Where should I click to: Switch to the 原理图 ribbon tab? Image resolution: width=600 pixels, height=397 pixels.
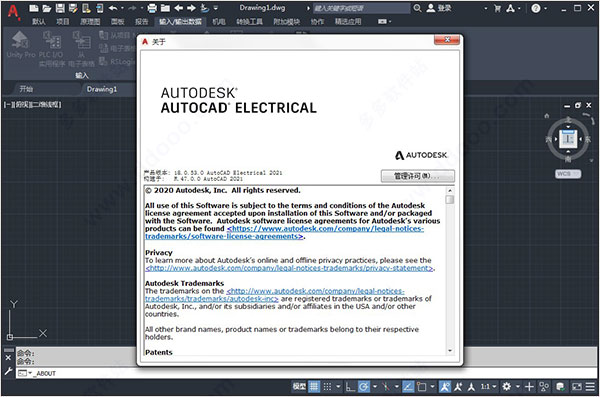[90, 22]
